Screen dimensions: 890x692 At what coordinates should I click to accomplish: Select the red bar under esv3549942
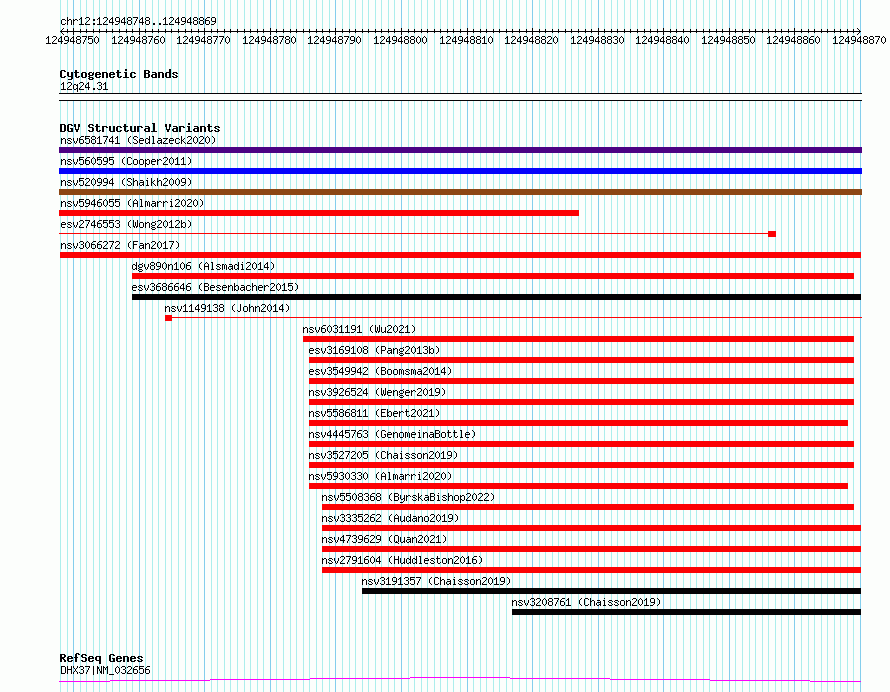pos(581,381)
